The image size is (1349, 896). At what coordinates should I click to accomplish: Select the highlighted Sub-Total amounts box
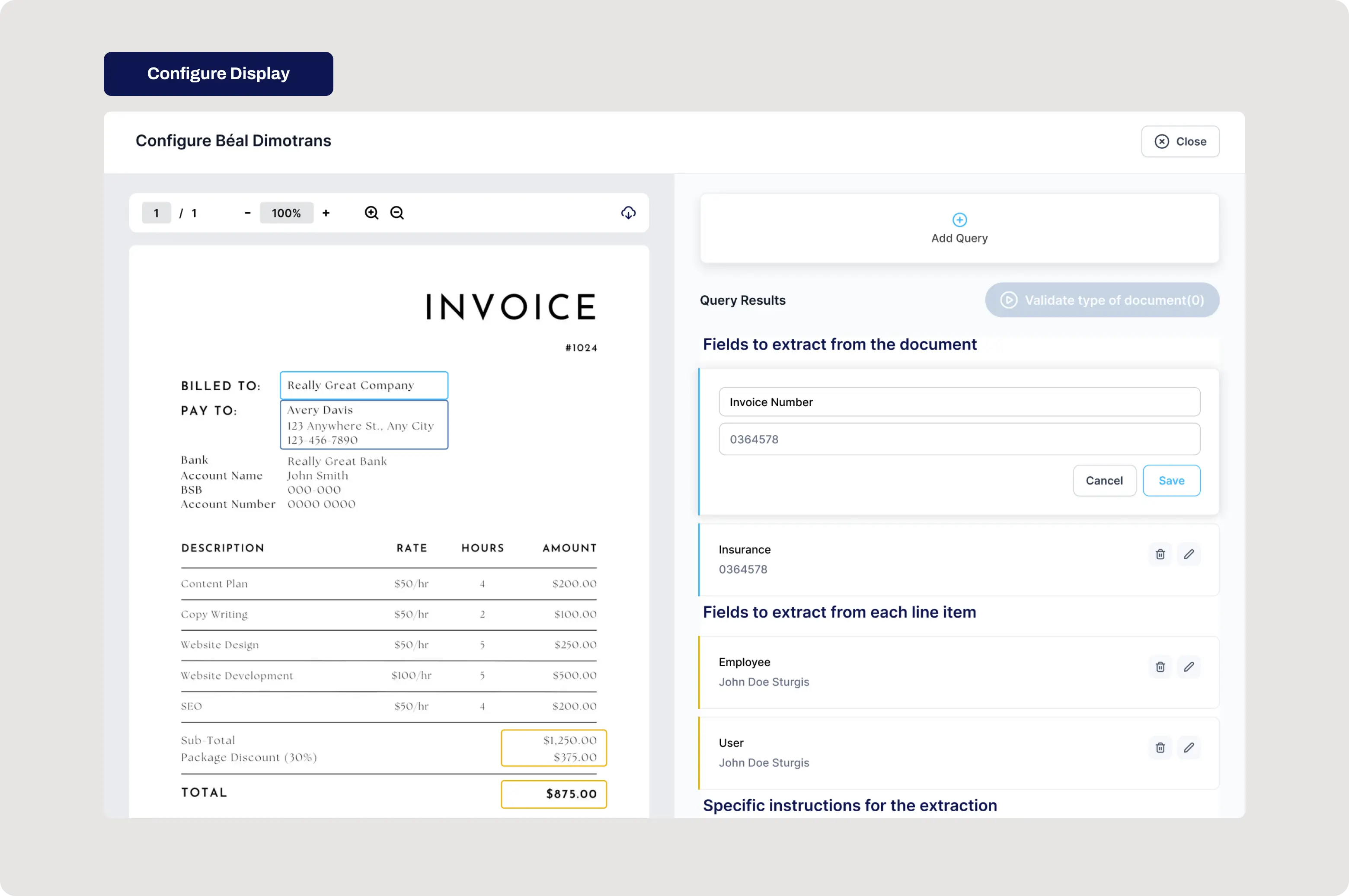[553, 748]
